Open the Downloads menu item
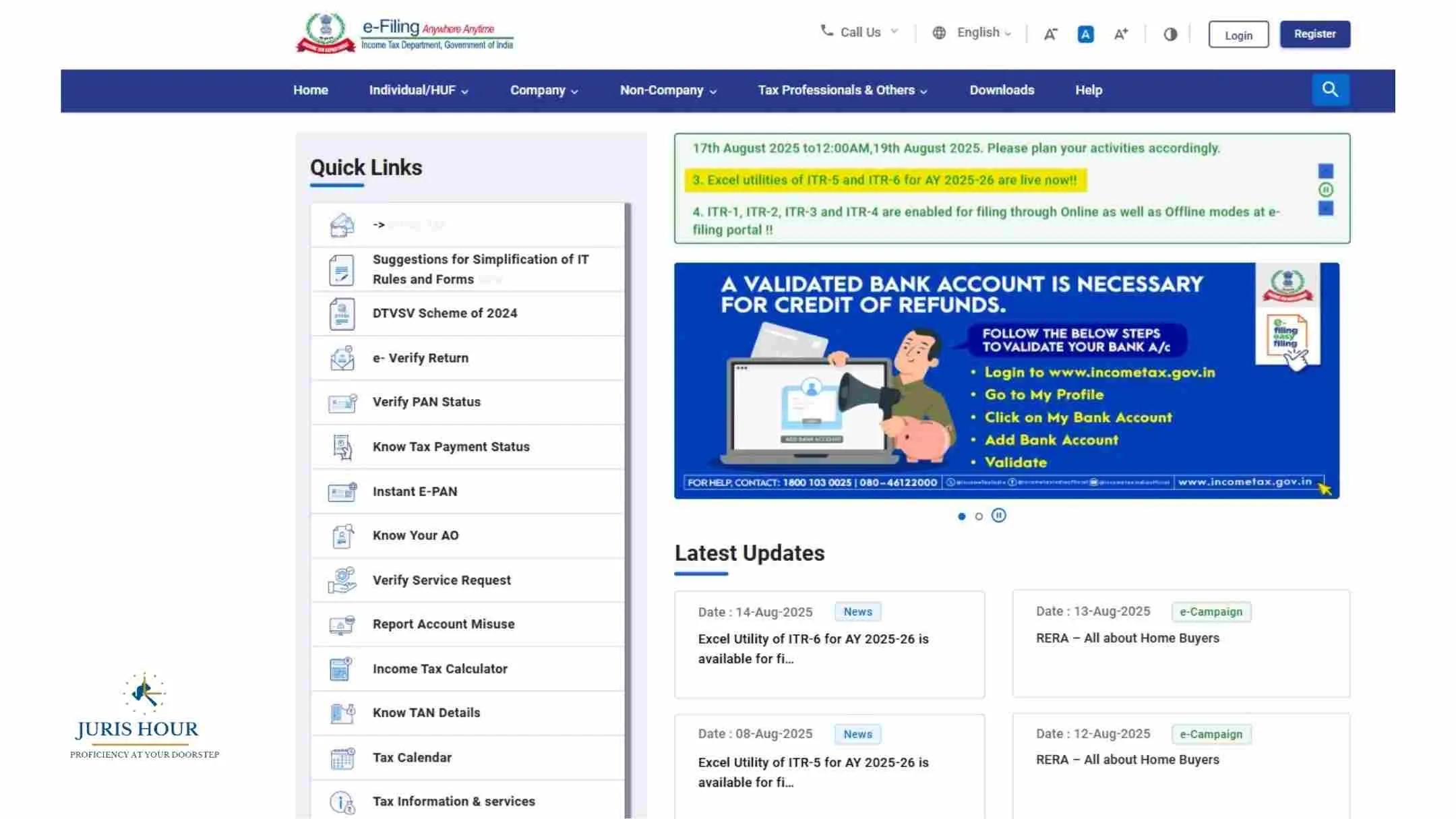The width and height of the screenshot is (1456, 819). pos(1002,90)
